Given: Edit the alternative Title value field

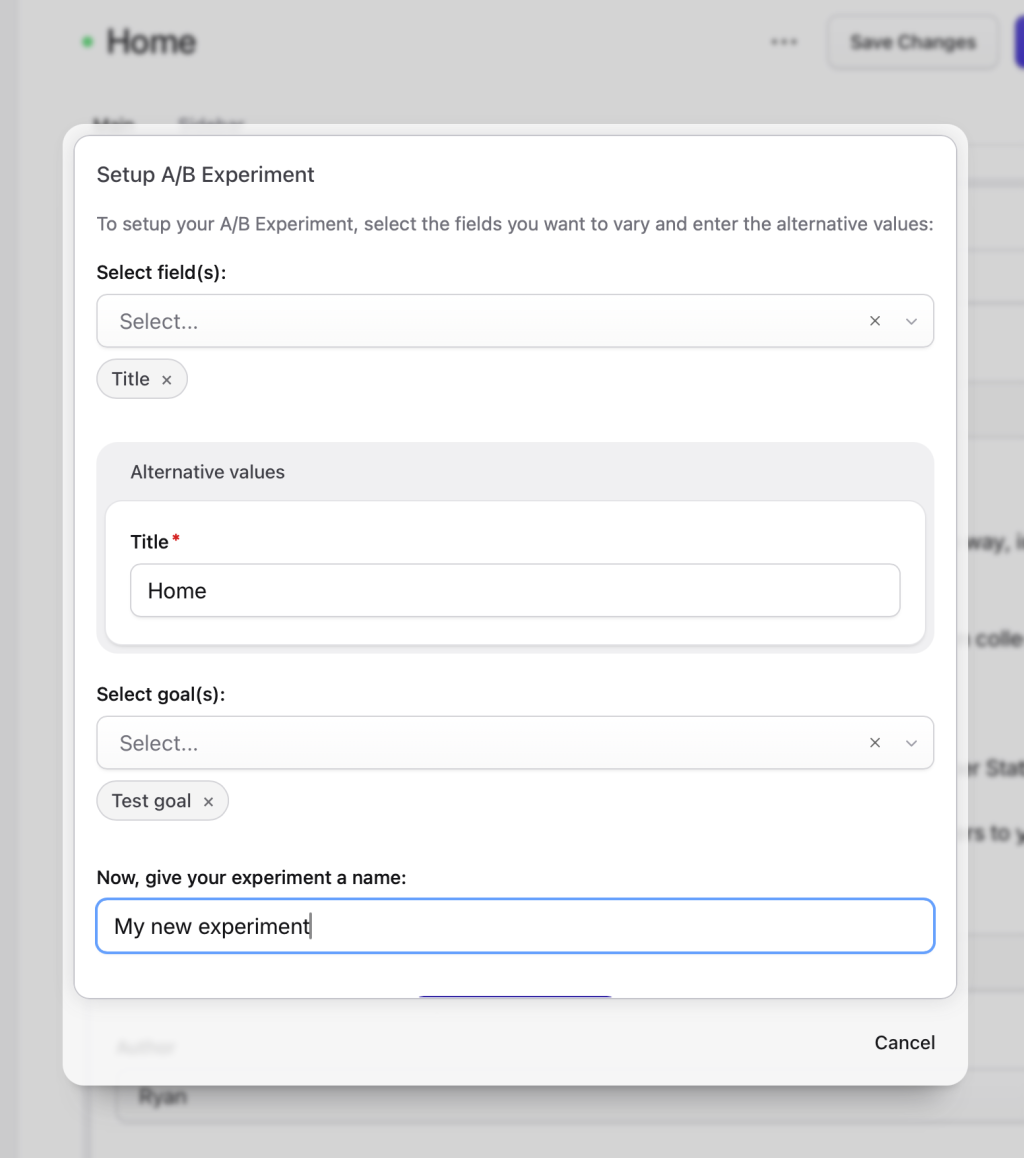Looking at the screenshot, I should [514, 591].
